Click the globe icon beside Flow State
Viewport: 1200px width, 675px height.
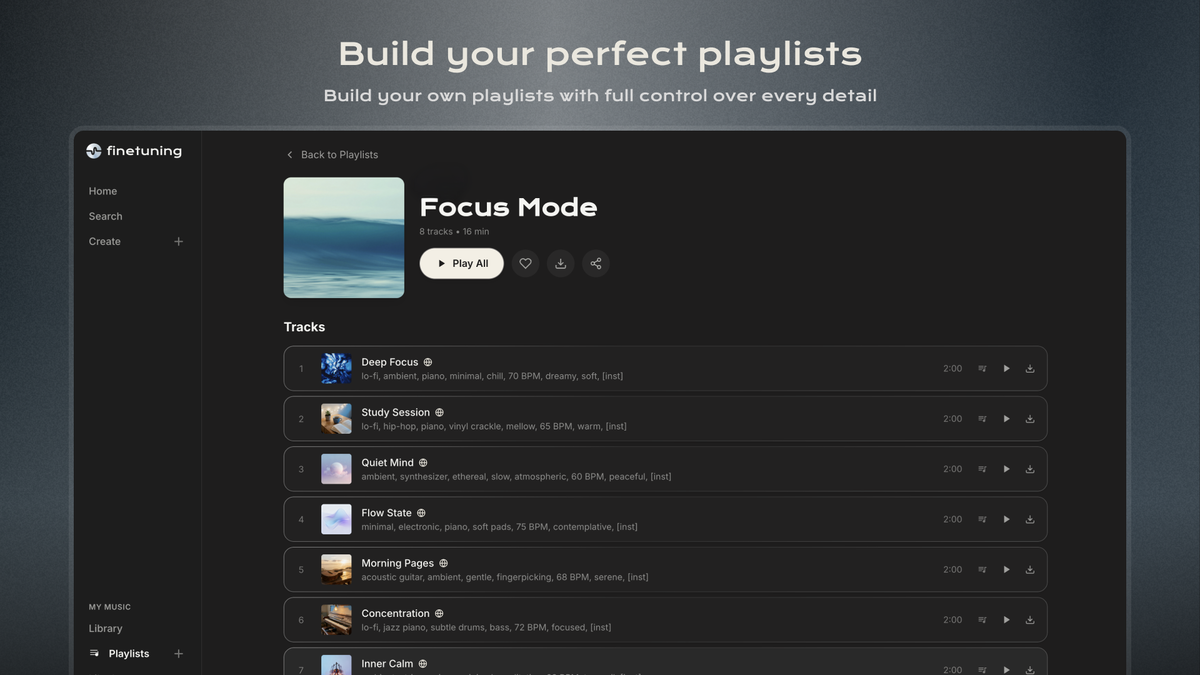(x=420, y=512)
